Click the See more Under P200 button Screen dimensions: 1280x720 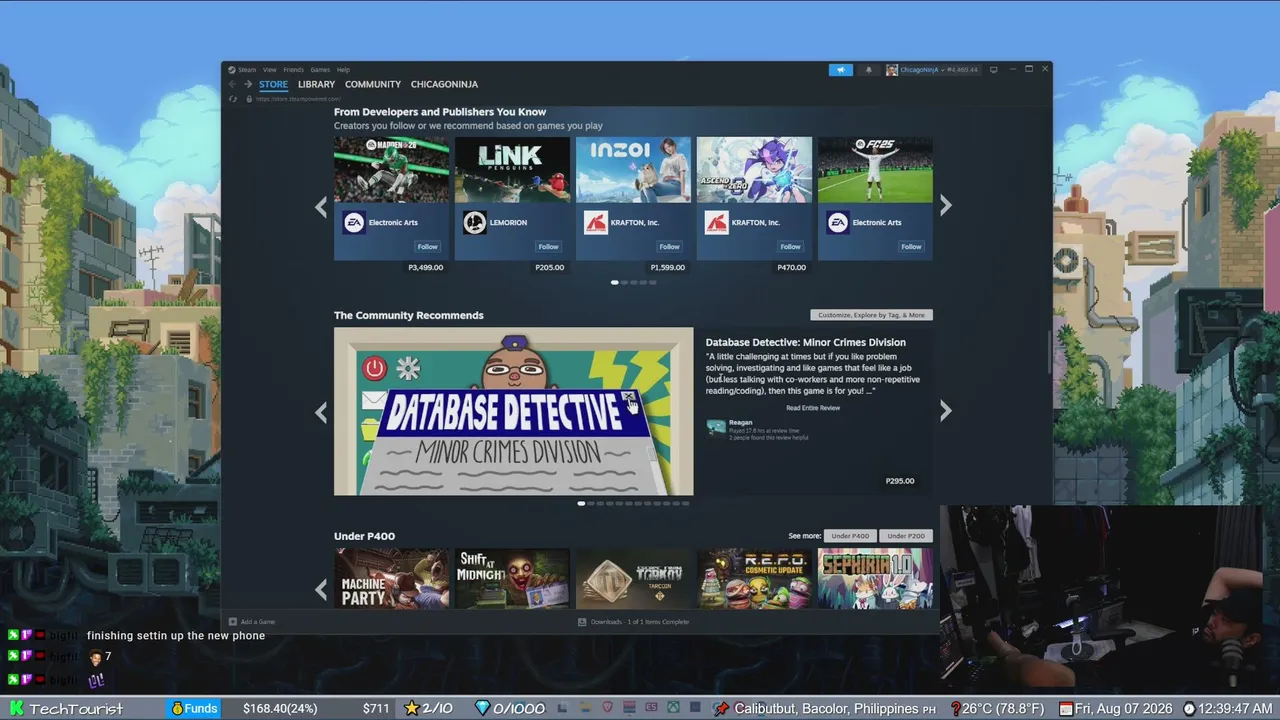click(x=906, y=536)
